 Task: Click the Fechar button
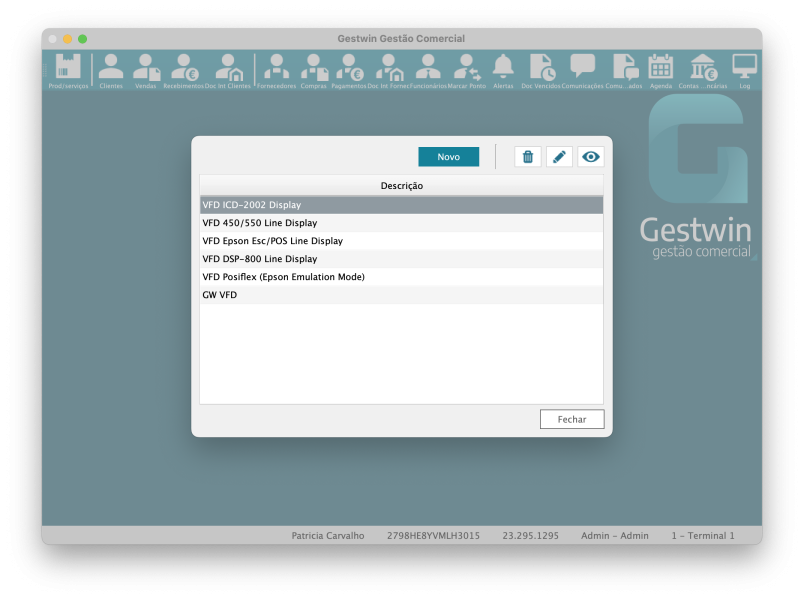click(x=572, y=419)
